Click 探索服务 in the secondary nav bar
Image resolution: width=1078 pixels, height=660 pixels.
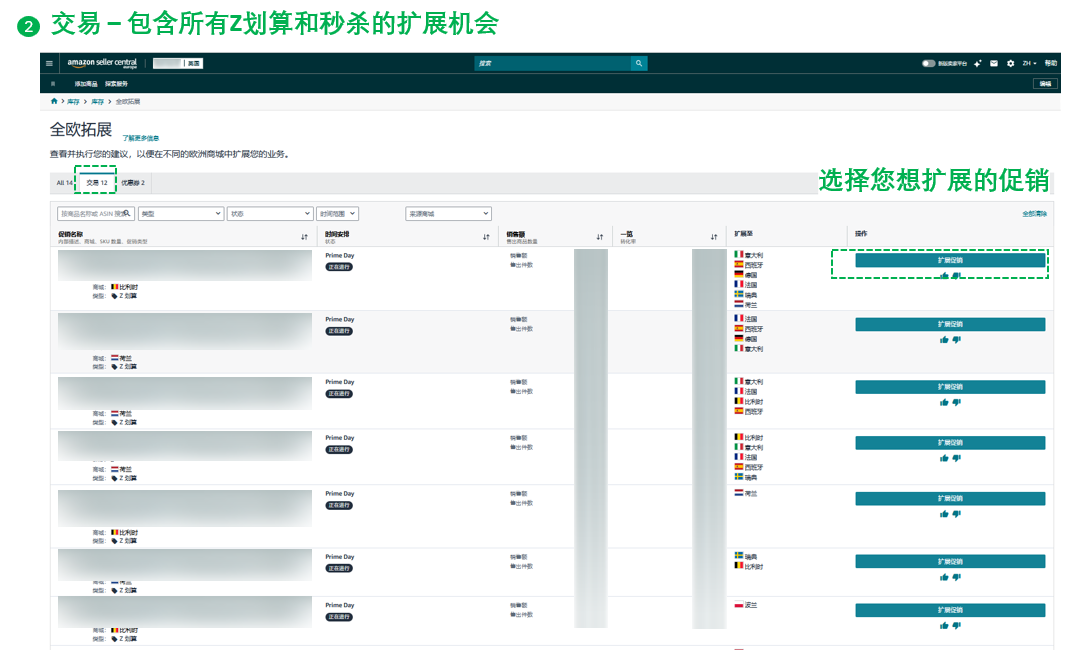tap(116, 84)
